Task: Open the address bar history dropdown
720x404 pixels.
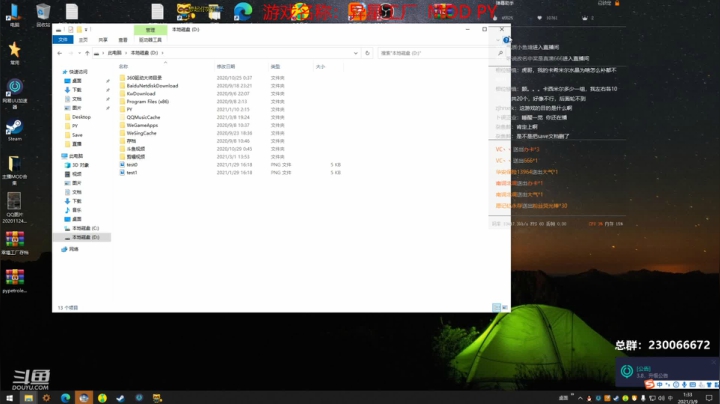Action: click(355, 53)
